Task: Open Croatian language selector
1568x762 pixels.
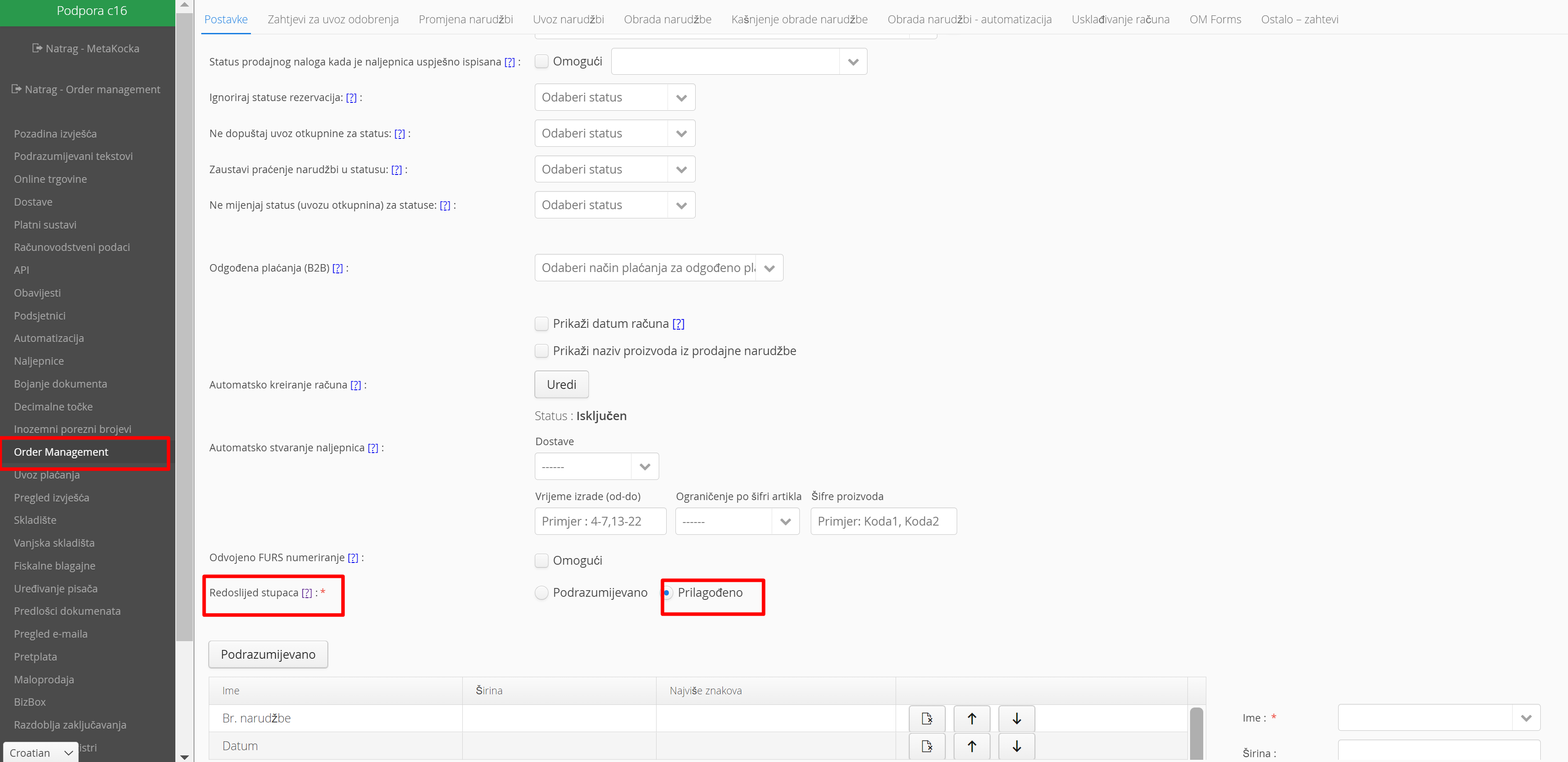Action: (x=40, y=752)
